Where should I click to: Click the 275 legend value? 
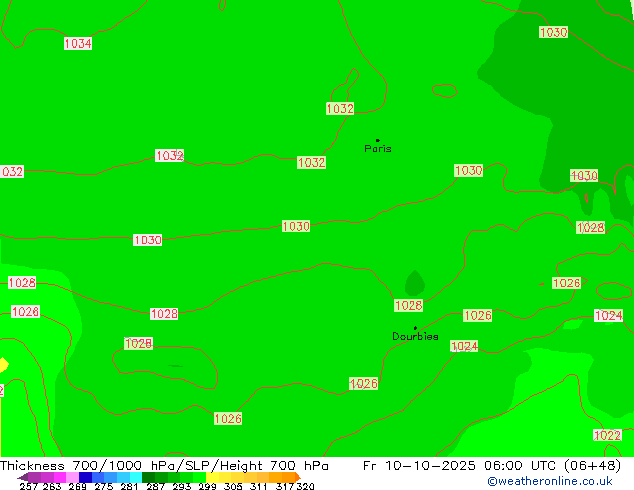(104, 486)
